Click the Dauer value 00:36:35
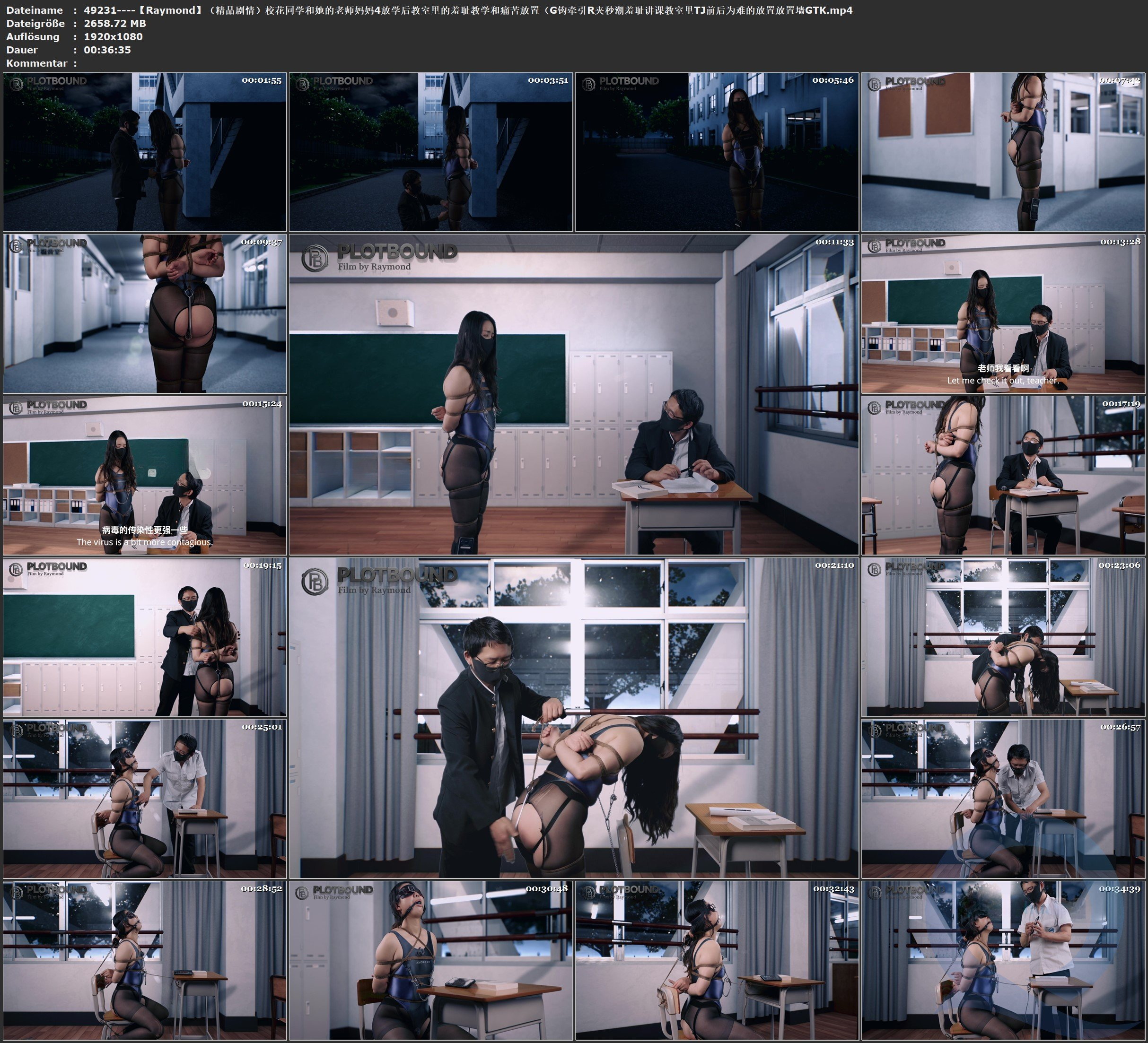The height and width of the screenshot is (1043, 1148). (107, 50)
